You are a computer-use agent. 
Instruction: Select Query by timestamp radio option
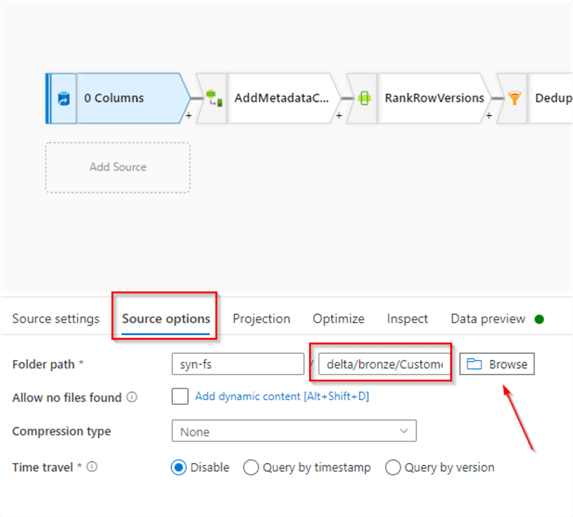click(251, 467)
